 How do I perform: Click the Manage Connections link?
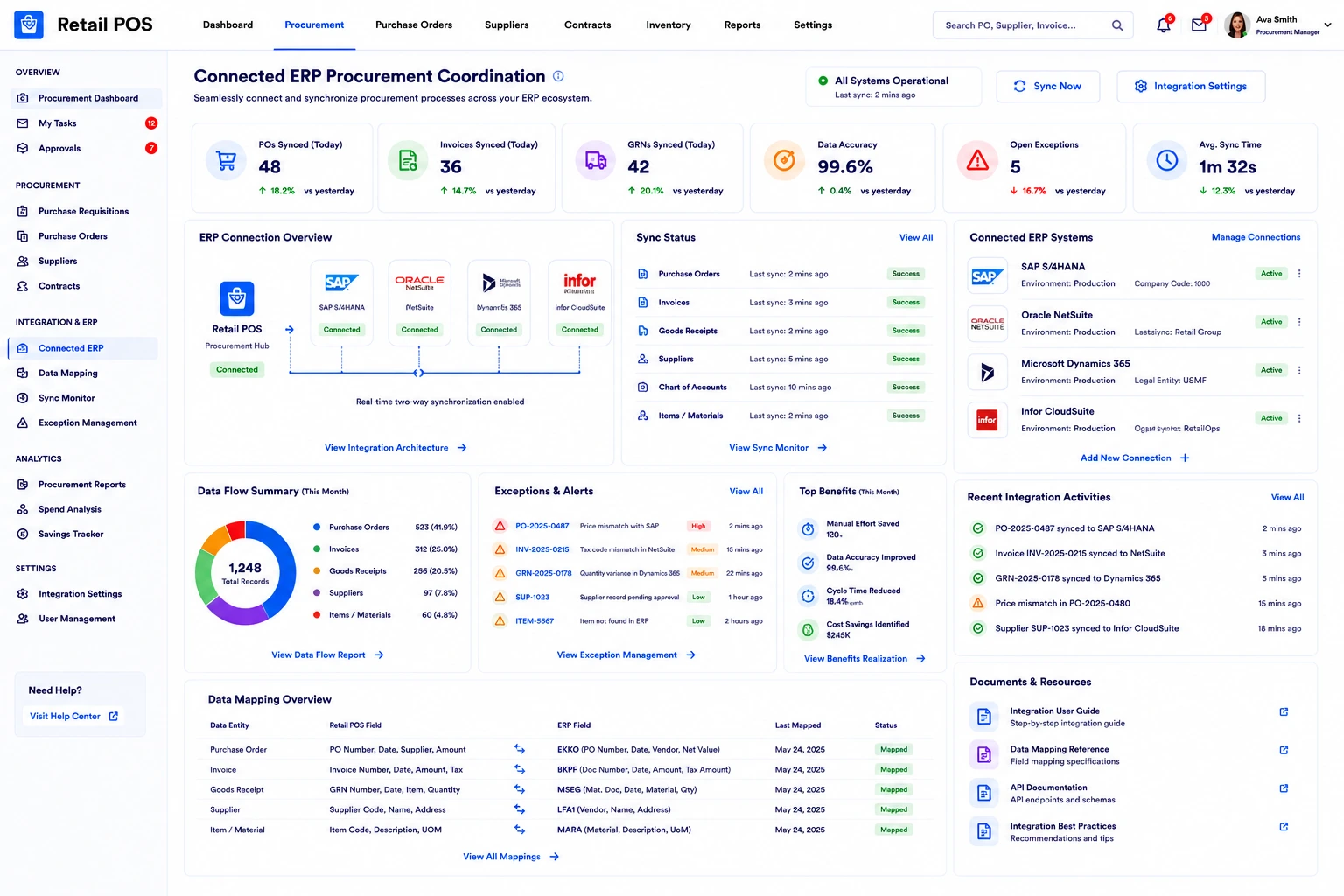click(x=1256, y=237)
